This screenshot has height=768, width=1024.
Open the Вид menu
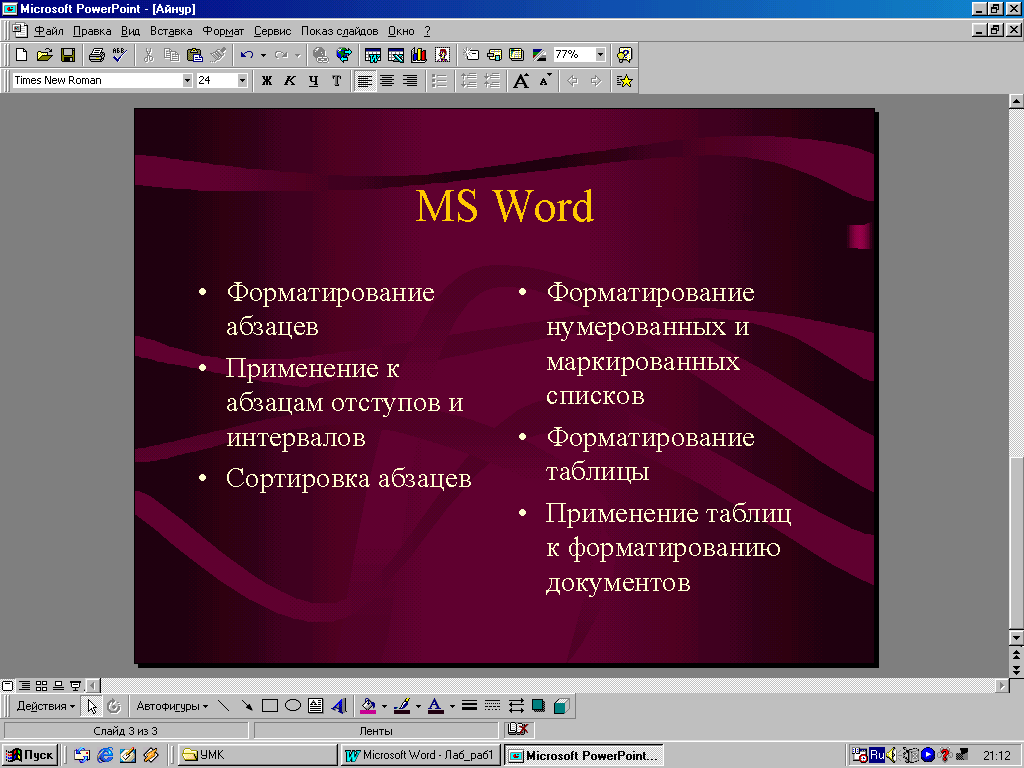tap(131, 31)
